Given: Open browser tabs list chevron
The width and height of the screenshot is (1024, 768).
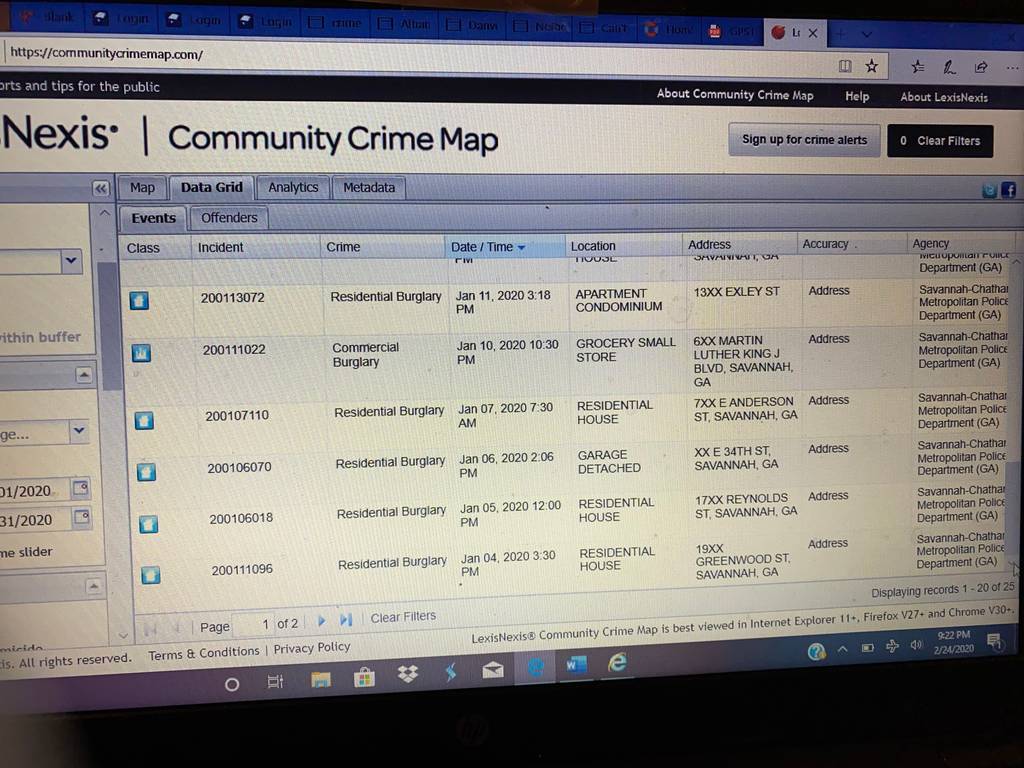Looking at the screenshot, I should pos(867,34).
